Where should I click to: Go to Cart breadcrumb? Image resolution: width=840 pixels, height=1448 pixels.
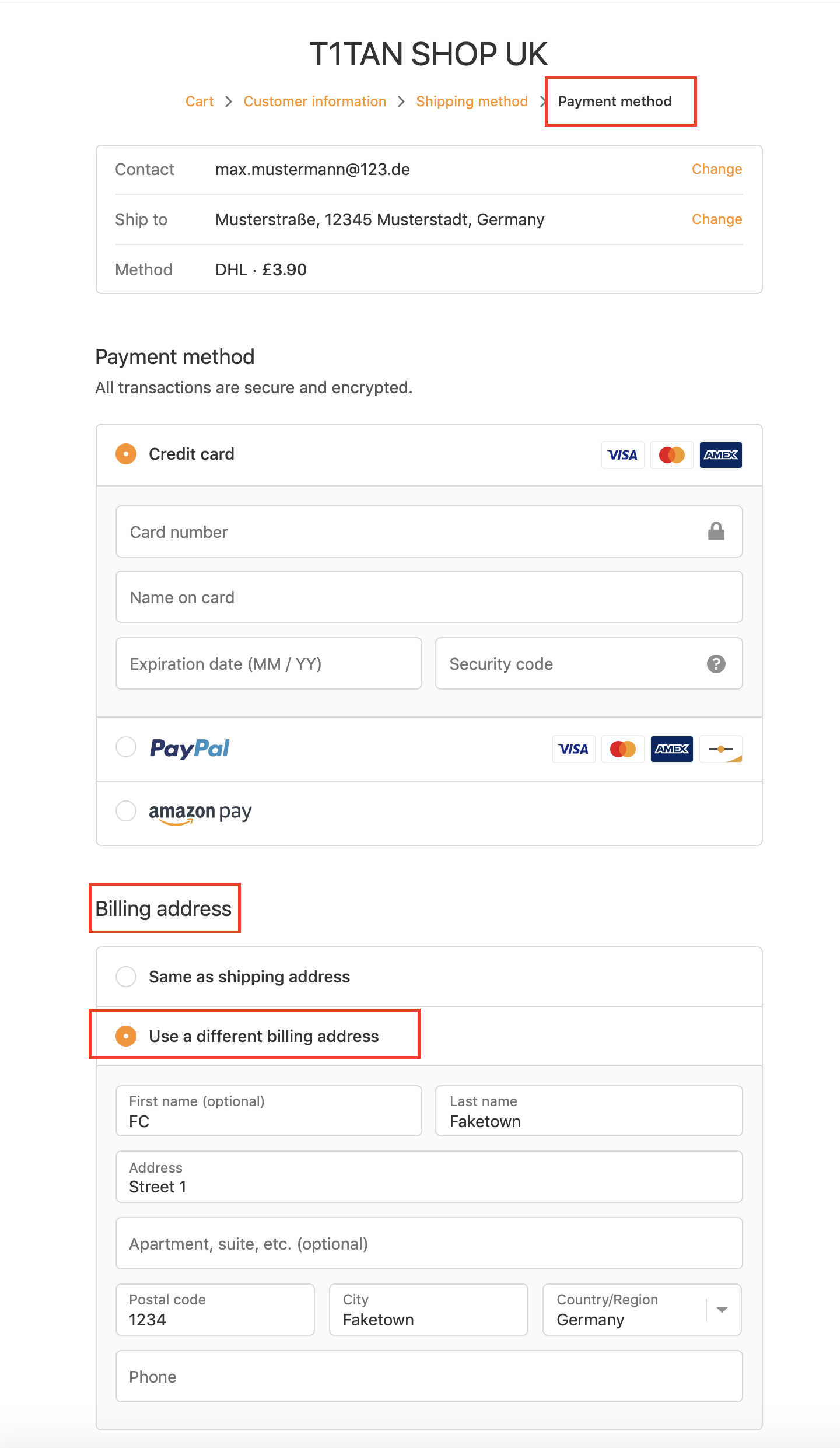click(199, 102)
